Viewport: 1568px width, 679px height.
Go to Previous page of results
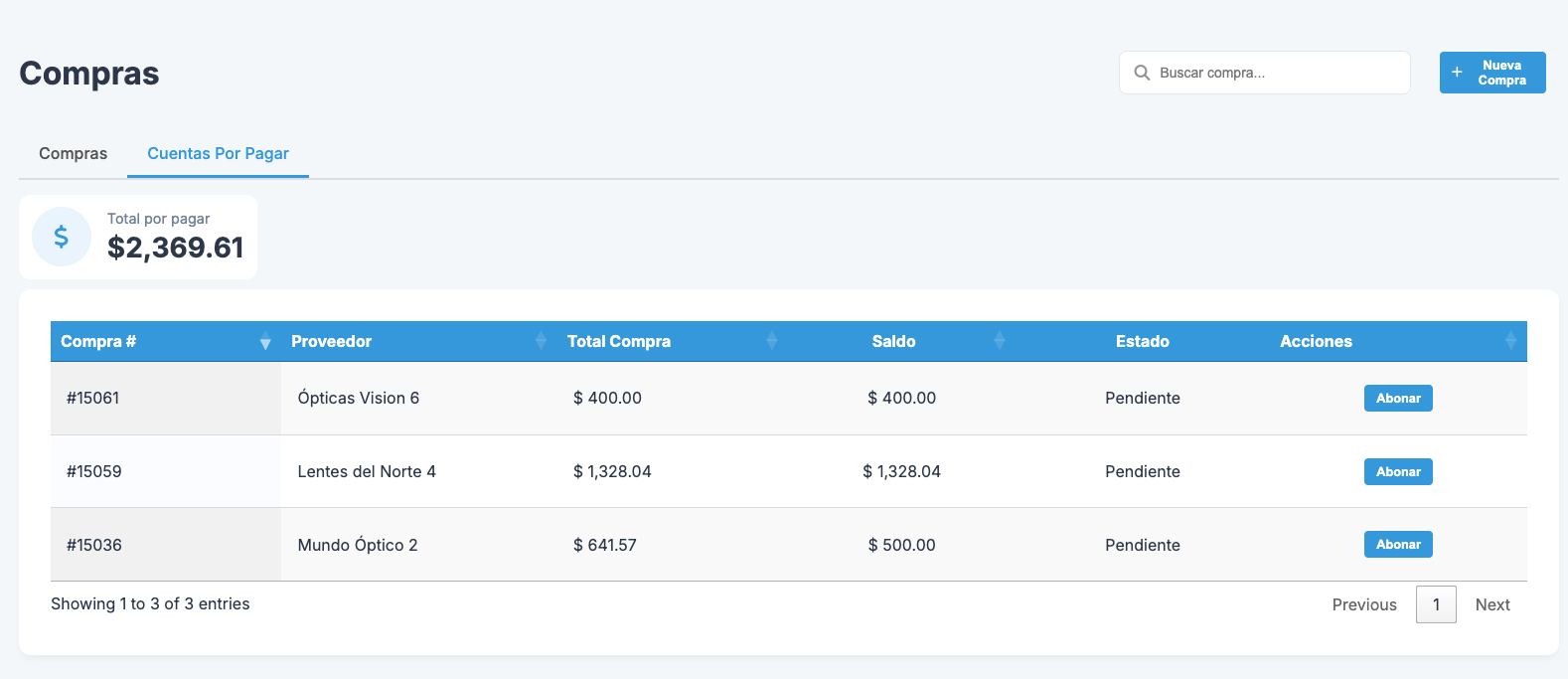1363,604
